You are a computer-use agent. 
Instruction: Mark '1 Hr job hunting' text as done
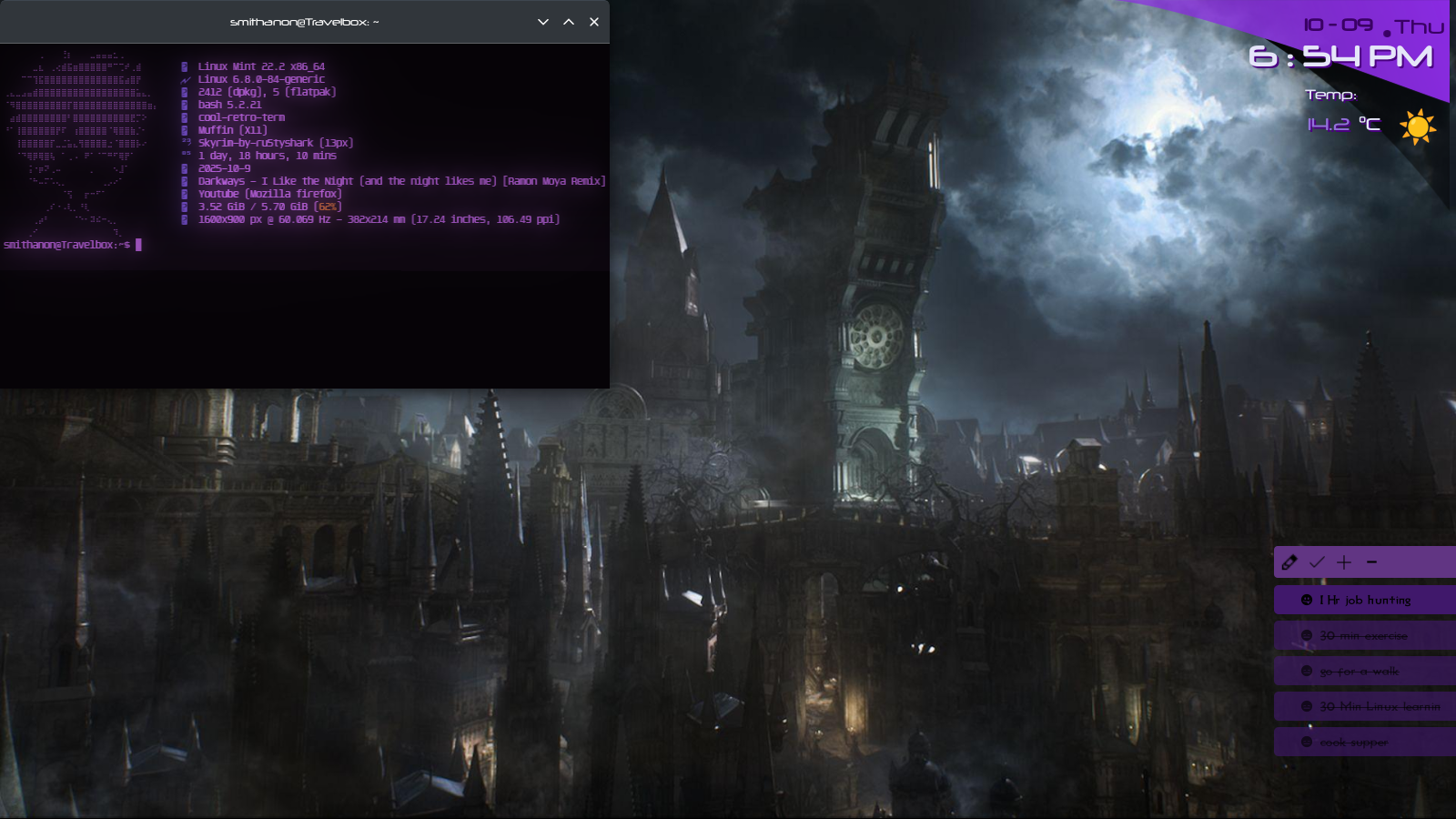[1365, 600]
